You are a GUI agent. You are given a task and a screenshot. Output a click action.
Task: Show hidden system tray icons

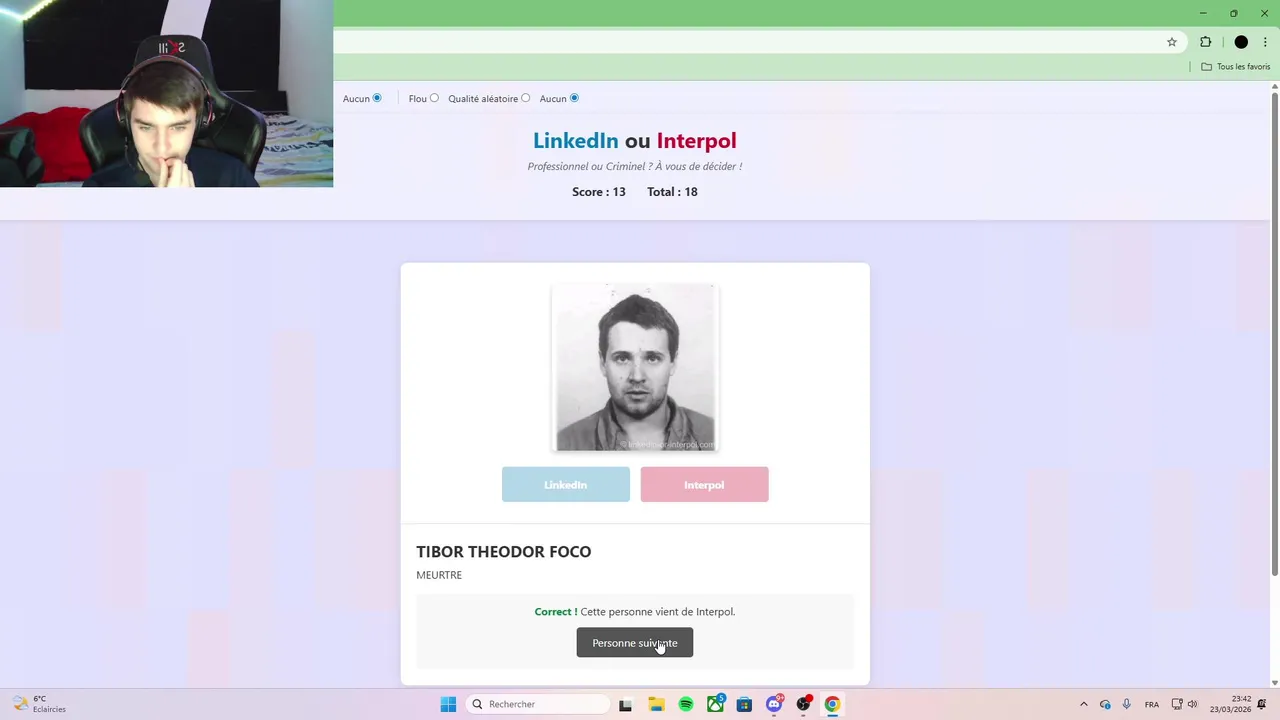click(1083, 704)
